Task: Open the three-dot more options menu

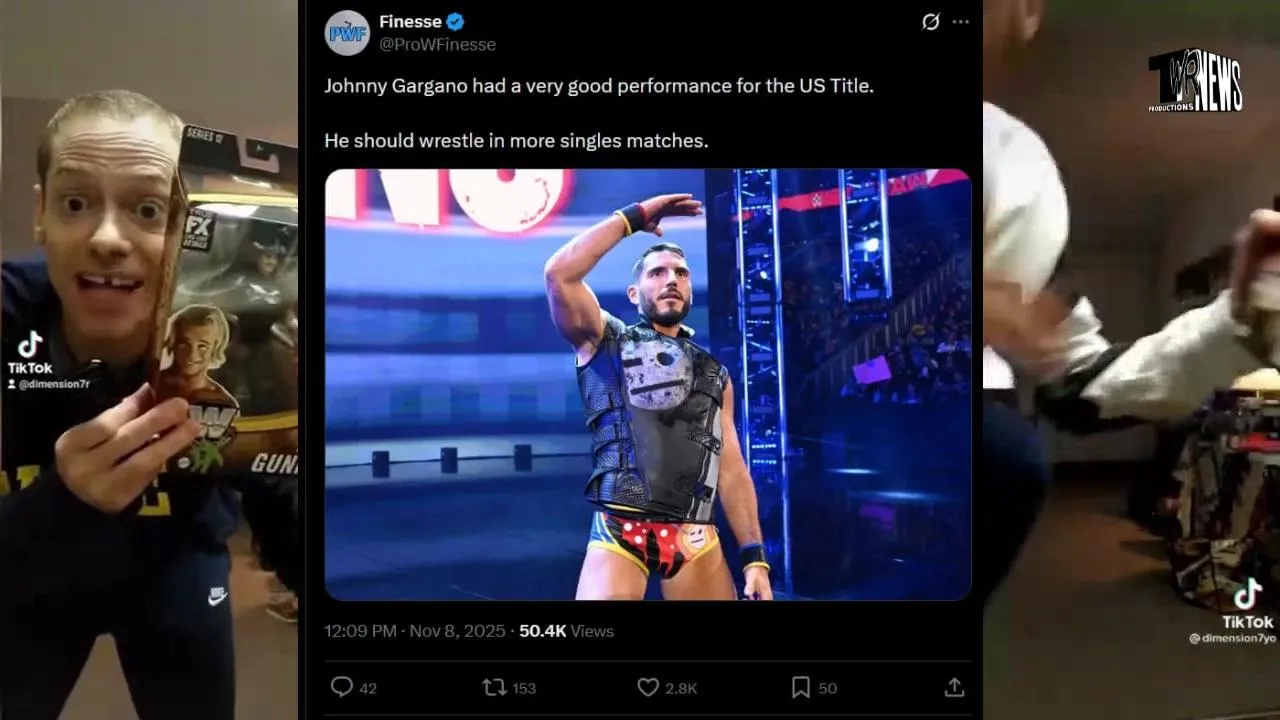Action: tap(960, 22)
